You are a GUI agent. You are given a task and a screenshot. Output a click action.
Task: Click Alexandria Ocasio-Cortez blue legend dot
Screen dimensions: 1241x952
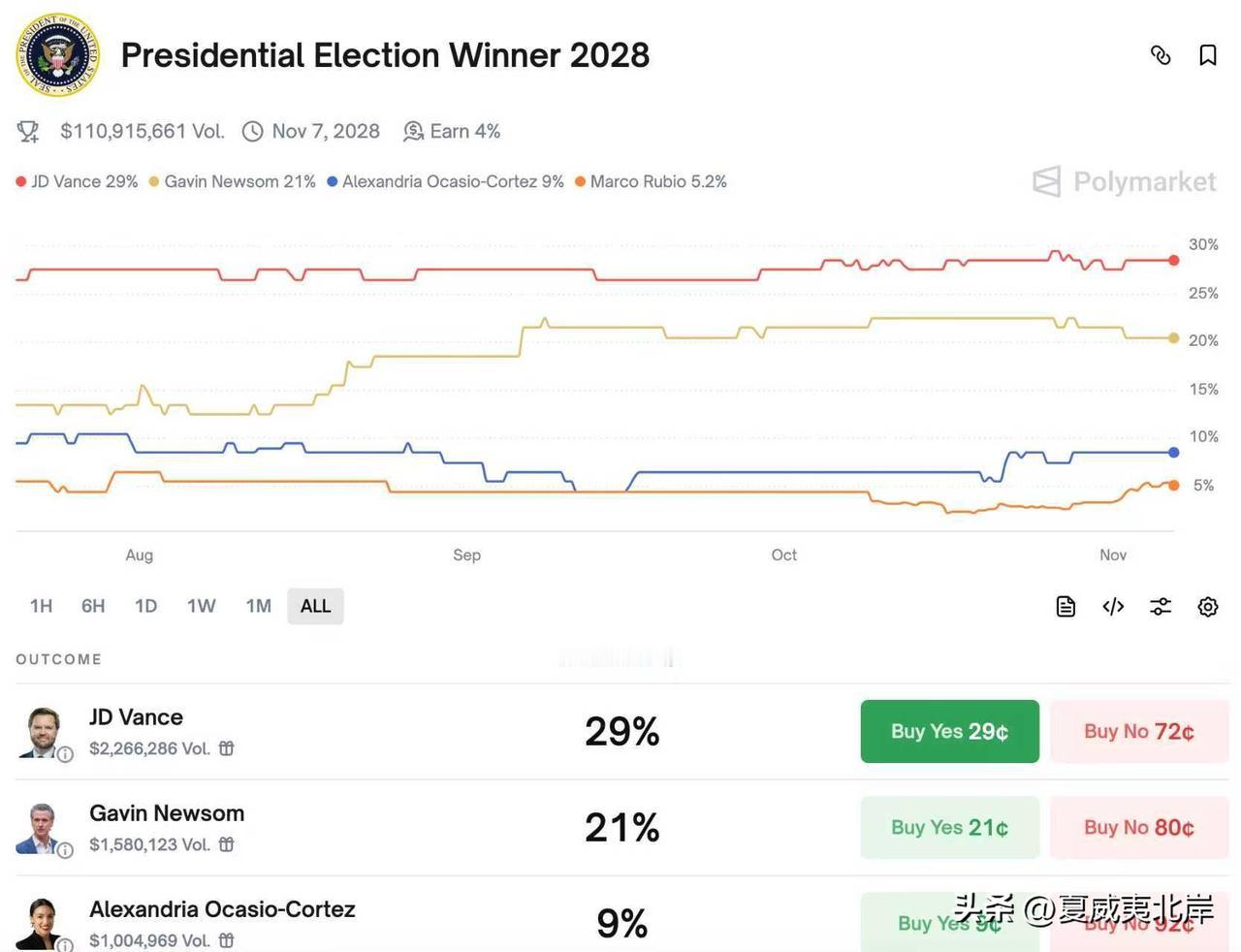point(333,182)
